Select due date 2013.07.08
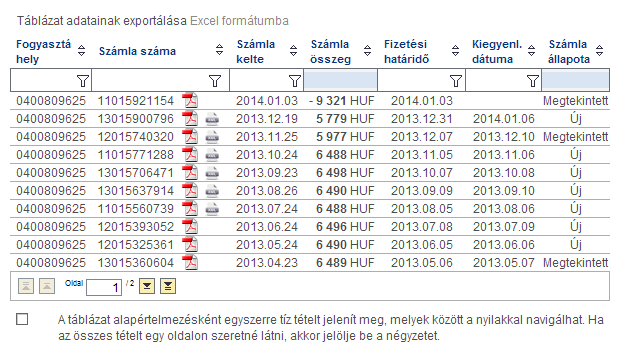Screen dimensions: 636x362 click(422, 227)
